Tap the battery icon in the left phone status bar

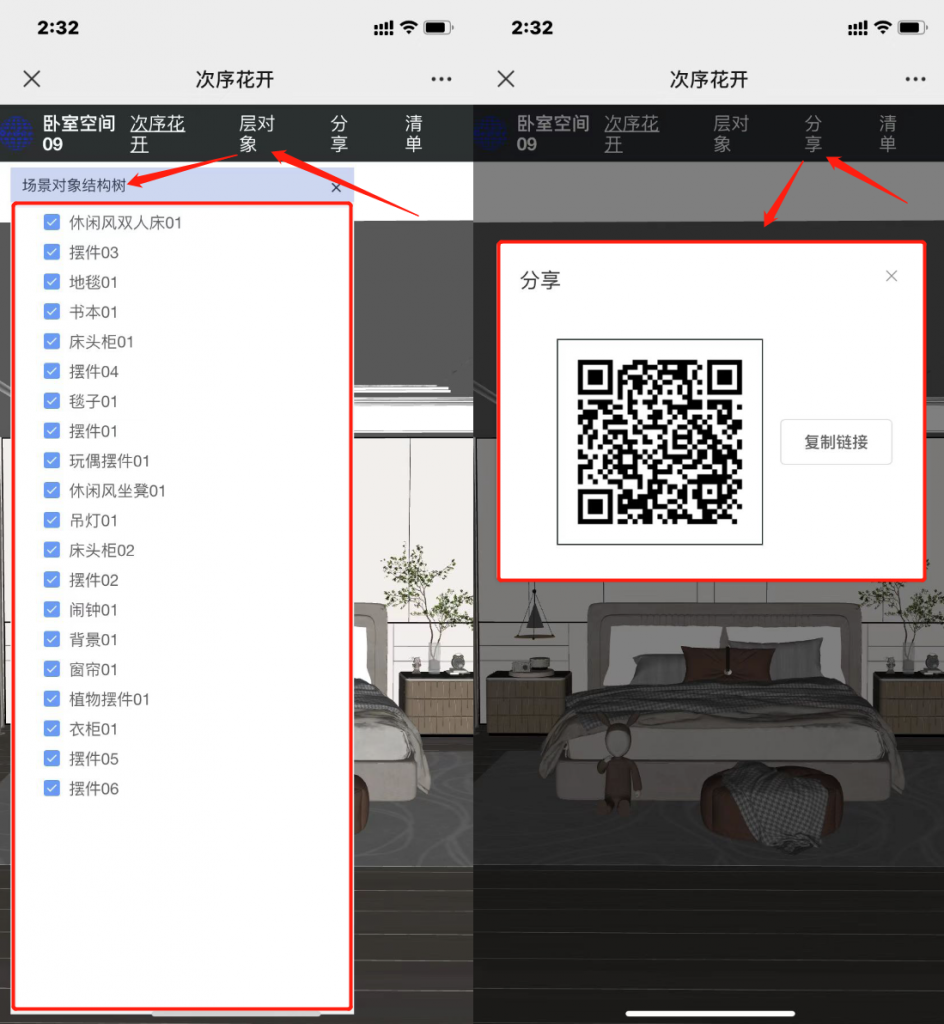[439, 27]
